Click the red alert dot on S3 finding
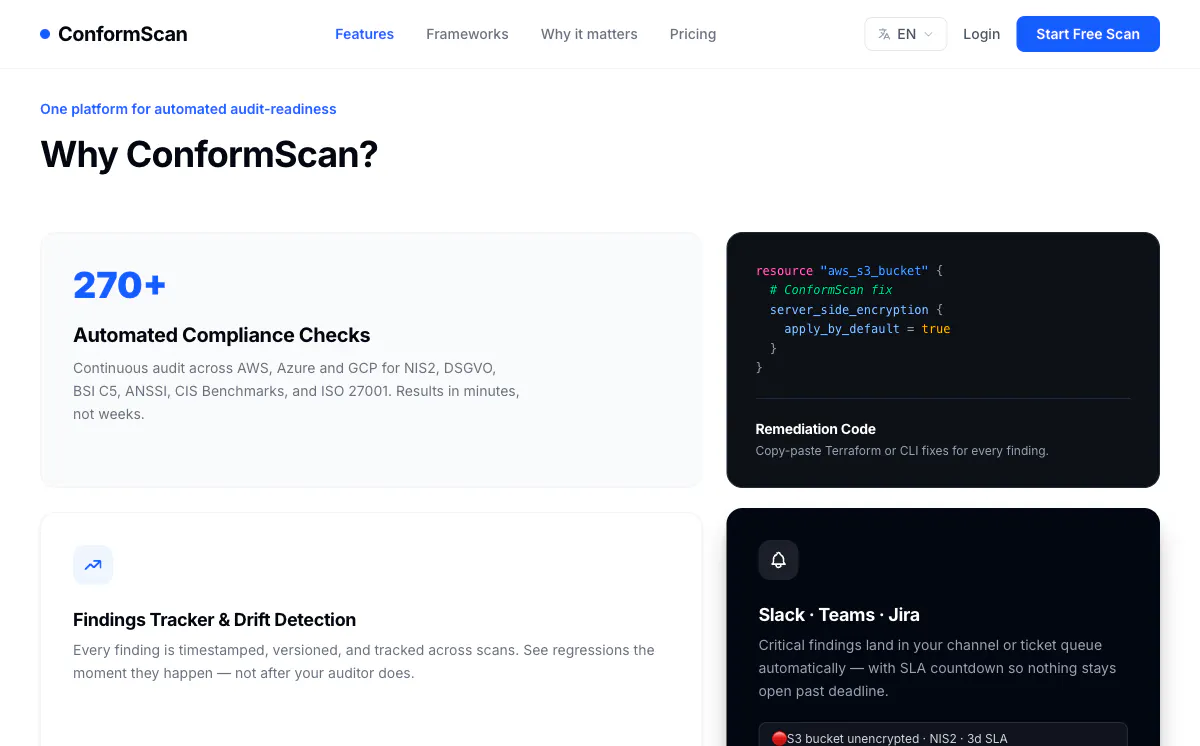This screenshot has width=1200, height=746. [x=779, y=739]
